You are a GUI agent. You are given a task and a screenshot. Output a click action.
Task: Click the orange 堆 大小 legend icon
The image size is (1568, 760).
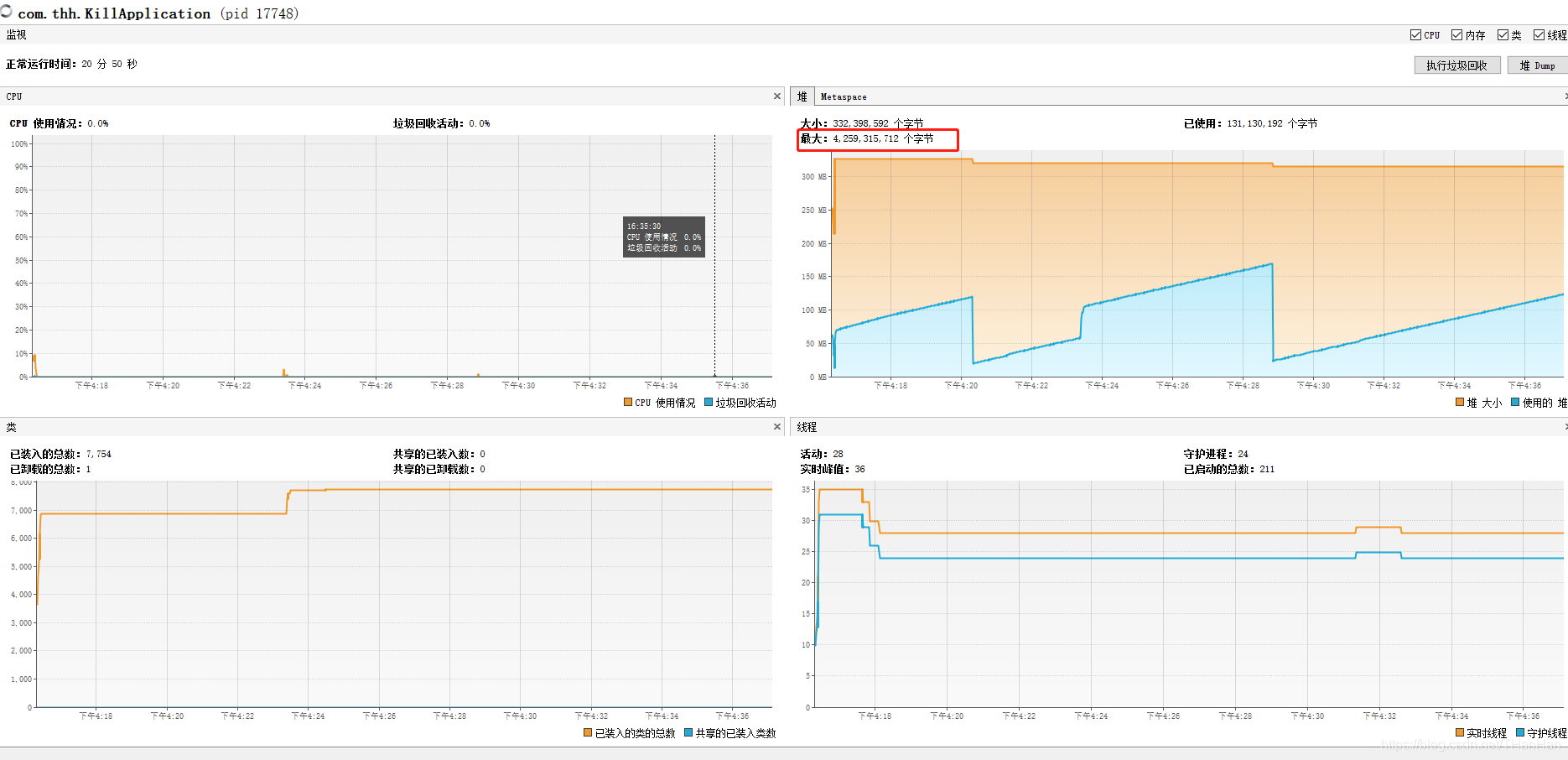point(1460,403)
